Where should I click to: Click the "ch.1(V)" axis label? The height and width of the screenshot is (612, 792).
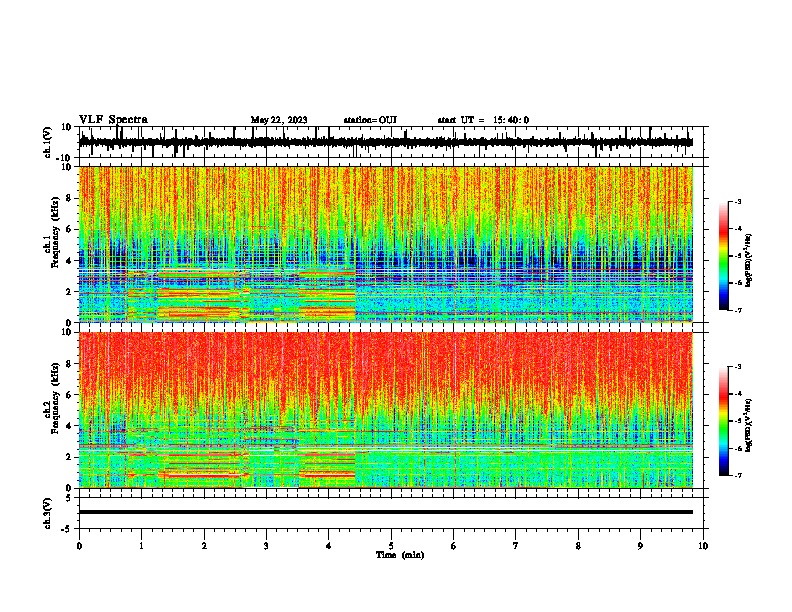(48, 142)
